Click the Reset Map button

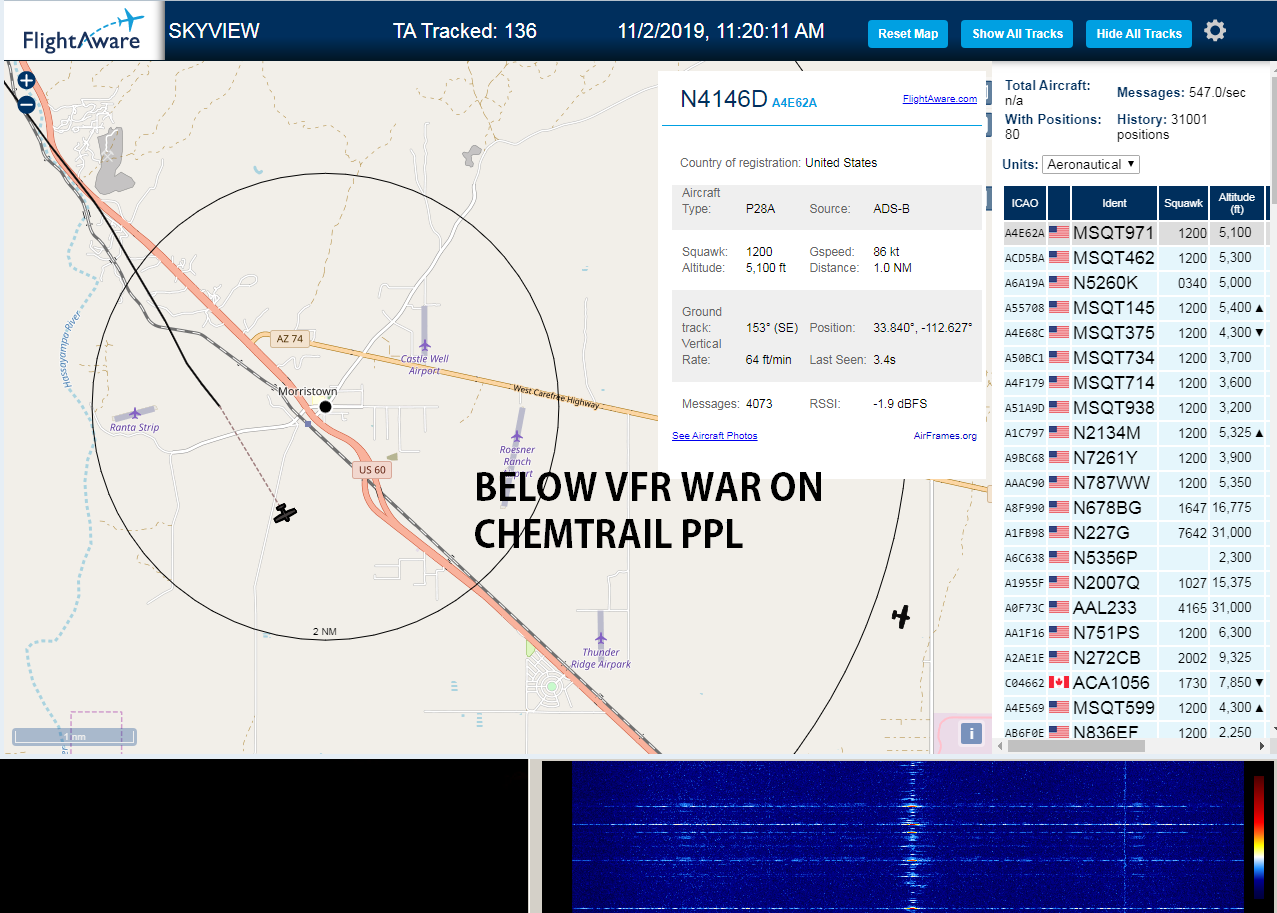(x=908, y=34)
